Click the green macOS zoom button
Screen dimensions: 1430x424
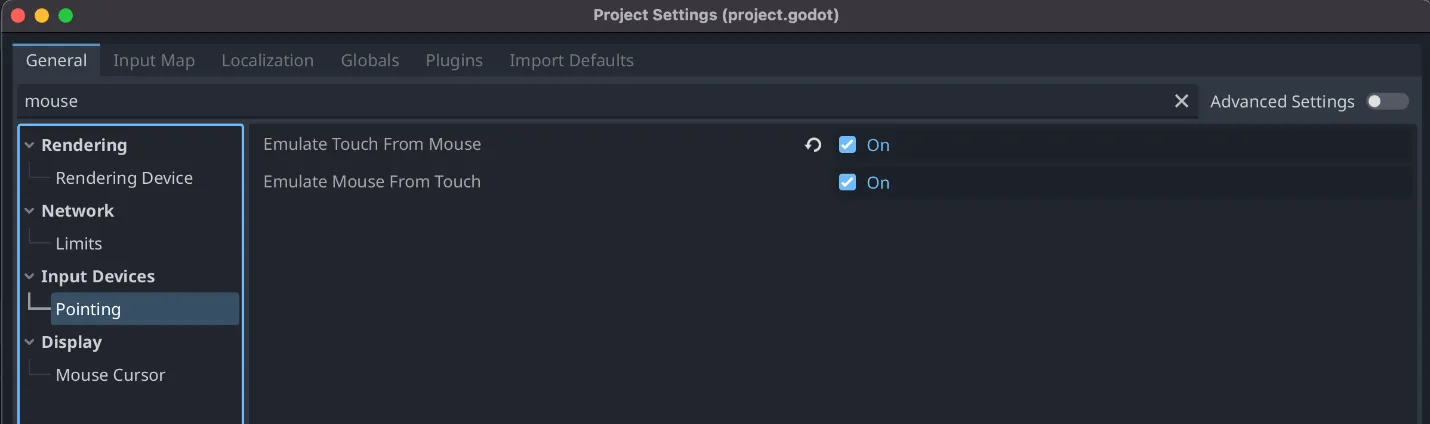coord(66,15)
